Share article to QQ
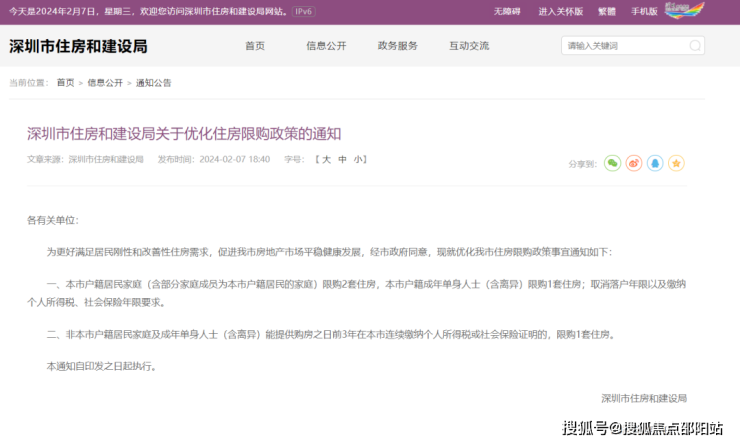Viewport: 740px width, 444px height. [x=655, y=163]
